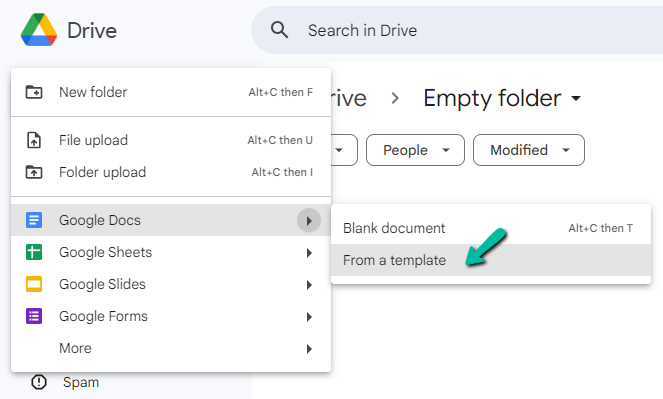
Task: Click the Drive title text
Action: 92,30
